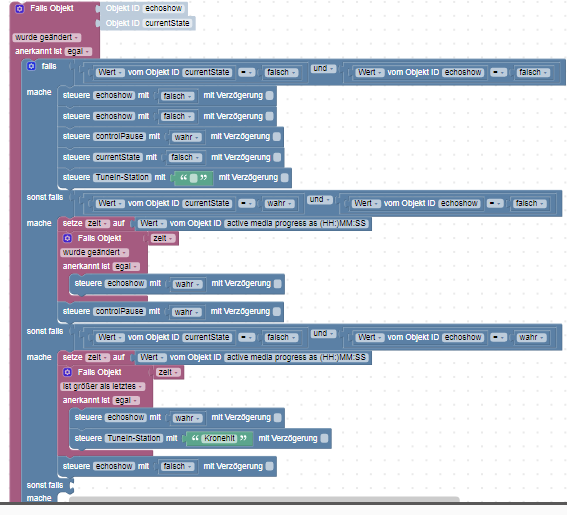This screenshot has height=515, width=584.
Task: Click the Kronehit text field
Action: pos(219,438)
